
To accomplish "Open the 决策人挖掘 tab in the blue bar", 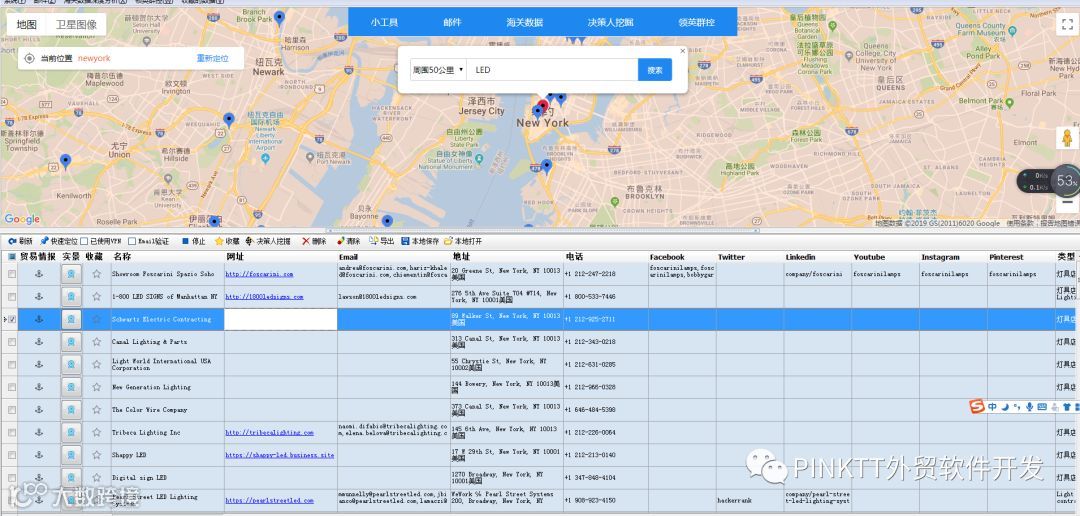I will [x=610, y=22].
